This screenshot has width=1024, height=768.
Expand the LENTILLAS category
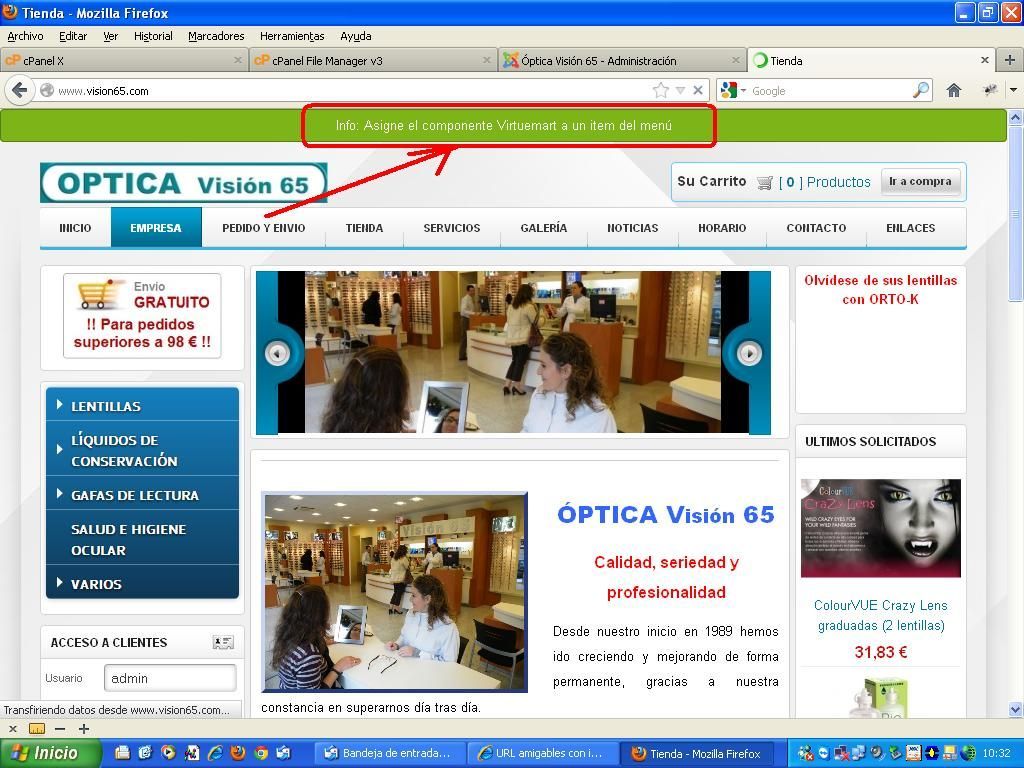(142, 406)
